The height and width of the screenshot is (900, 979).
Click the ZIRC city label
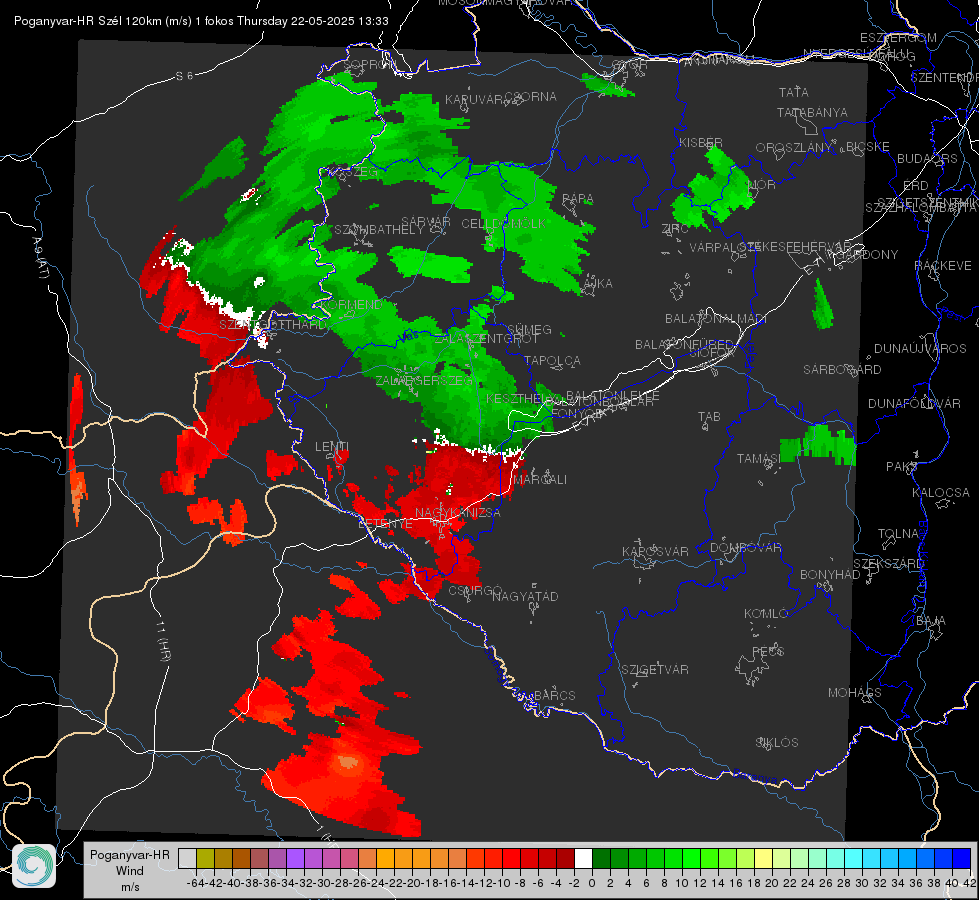(x=675, y=229)
